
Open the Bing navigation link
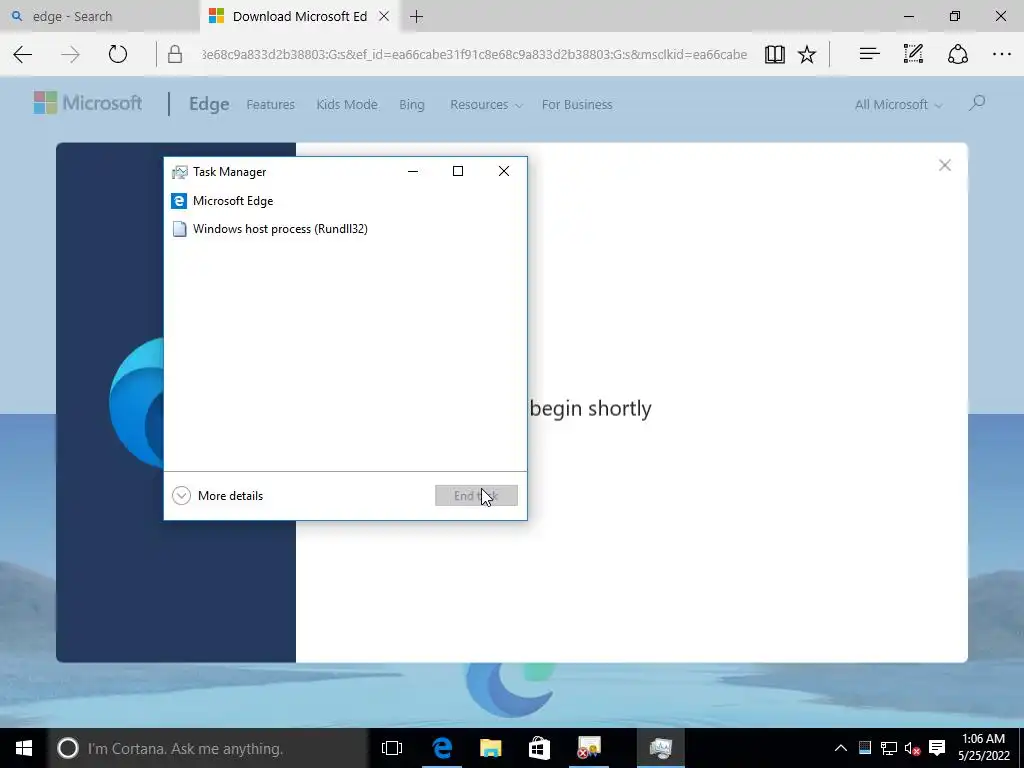(x=411, y=104)
